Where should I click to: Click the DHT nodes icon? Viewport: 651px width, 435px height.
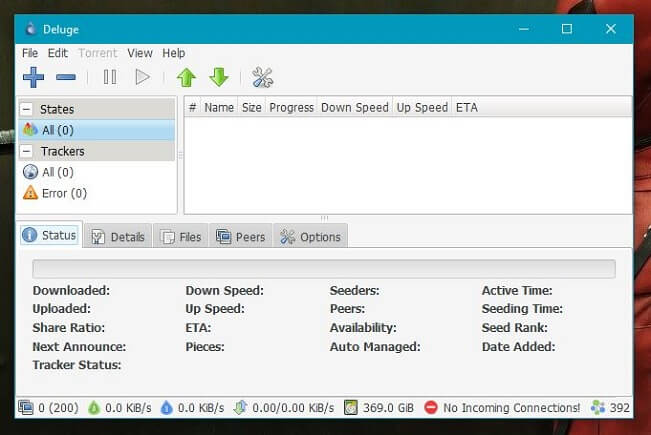(598, 408)
